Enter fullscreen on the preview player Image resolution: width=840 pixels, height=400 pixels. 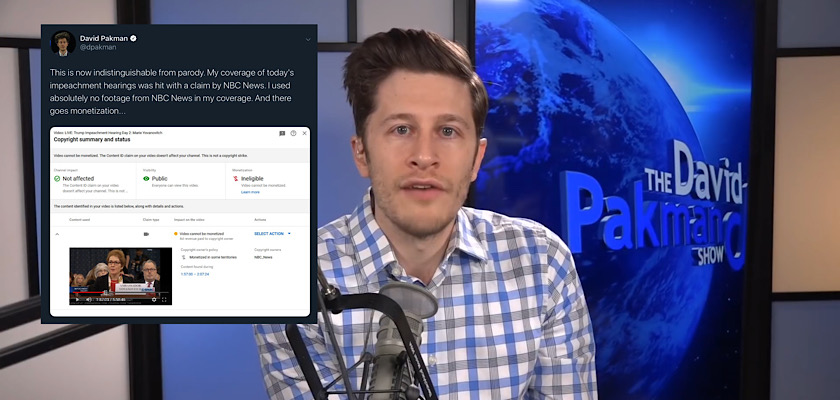[x=164, y=300]
